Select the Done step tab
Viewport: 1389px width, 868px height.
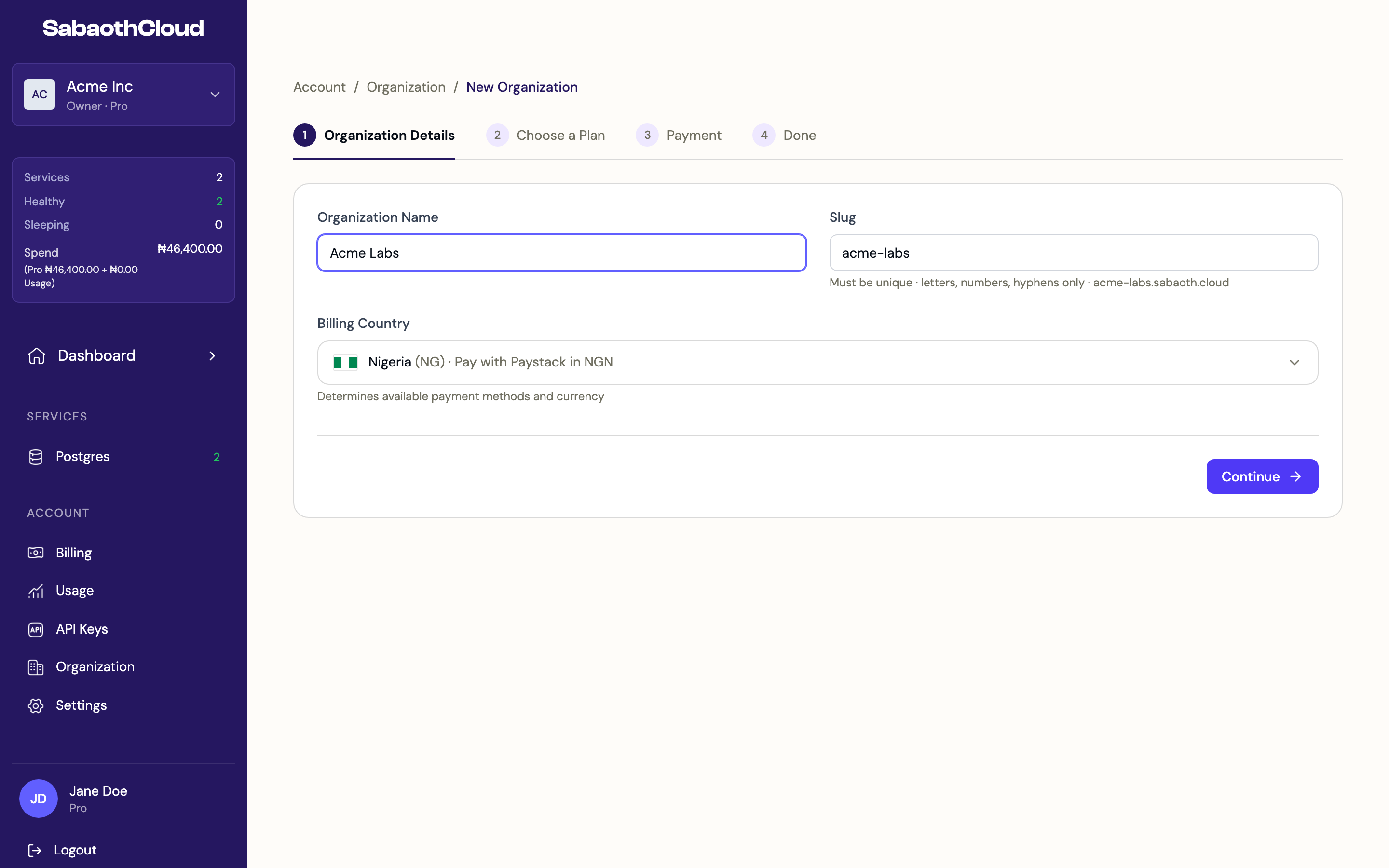point(784,135)
